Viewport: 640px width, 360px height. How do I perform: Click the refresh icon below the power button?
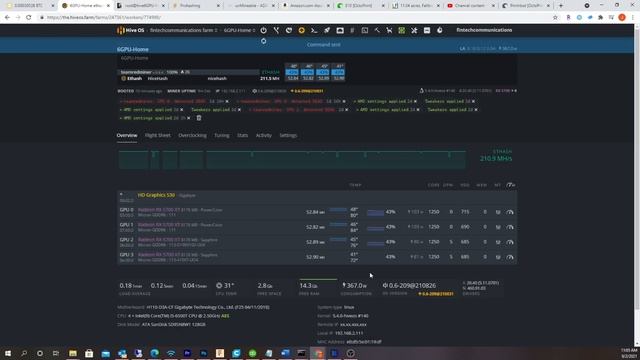click(264, 41)
